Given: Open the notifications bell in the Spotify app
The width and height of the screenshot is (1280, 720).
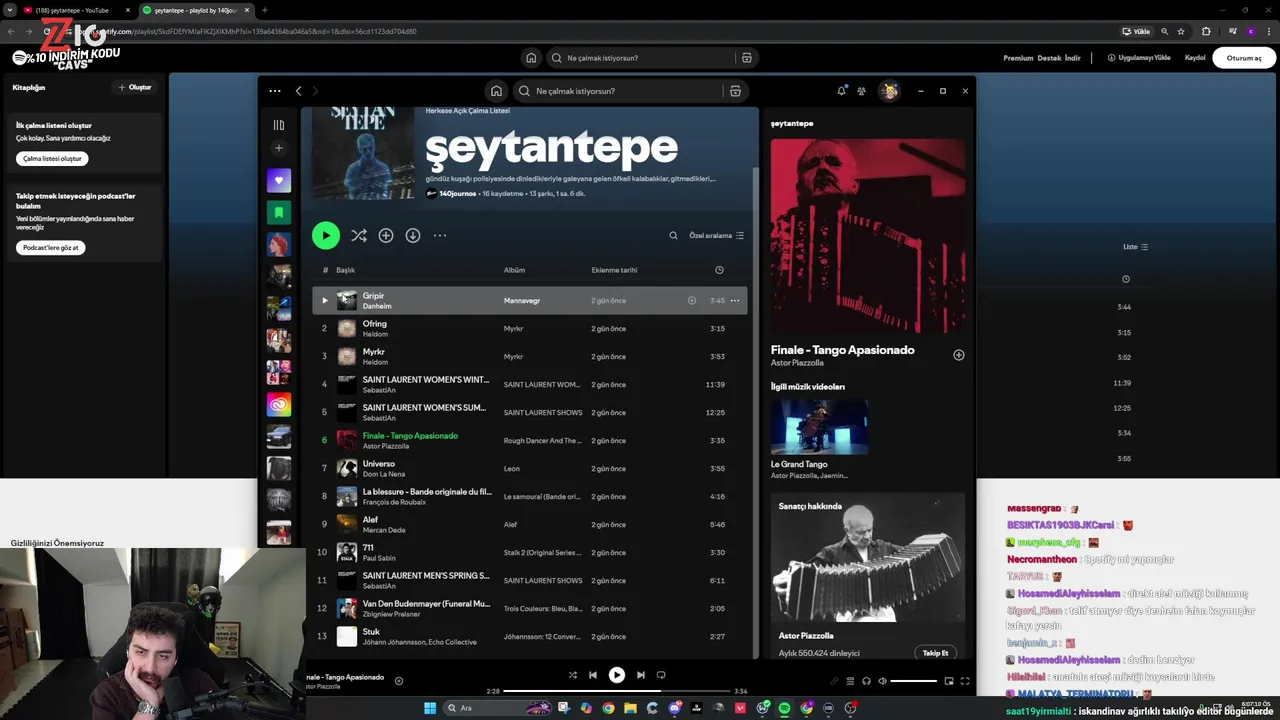Looking at the screenshot, I should point(841,91).
